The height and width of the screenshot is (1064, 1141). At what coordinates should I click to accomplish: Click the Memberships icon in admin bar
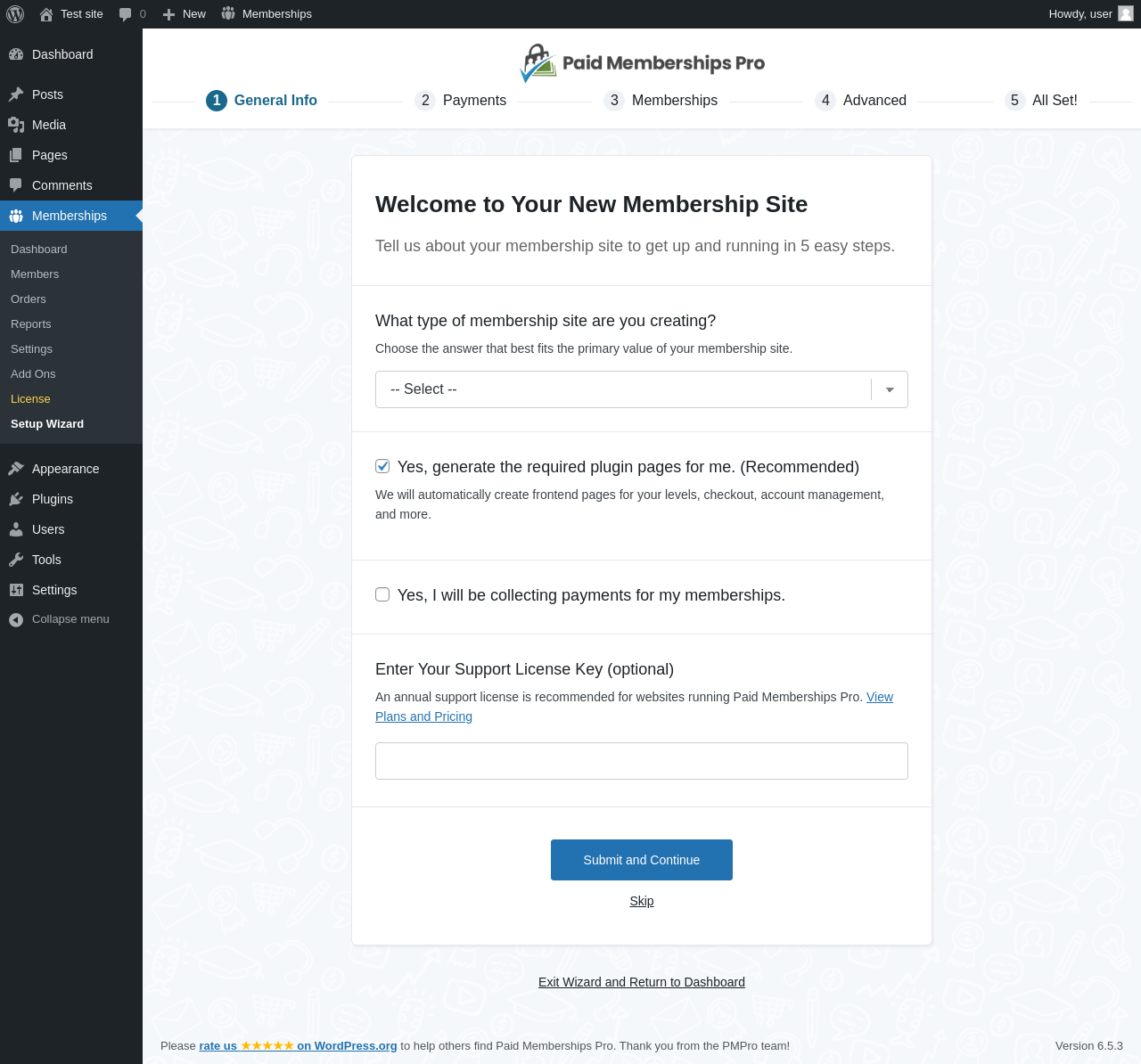[x=228, y=13]
